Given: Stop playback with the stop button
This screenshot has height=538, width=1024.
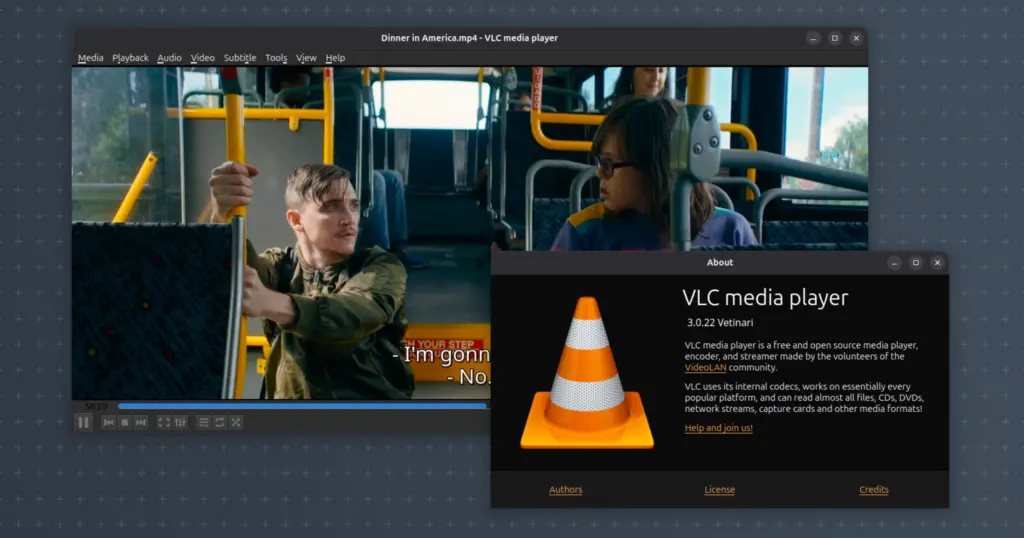Looking at the screenshot, I should [x=124, y=423].
